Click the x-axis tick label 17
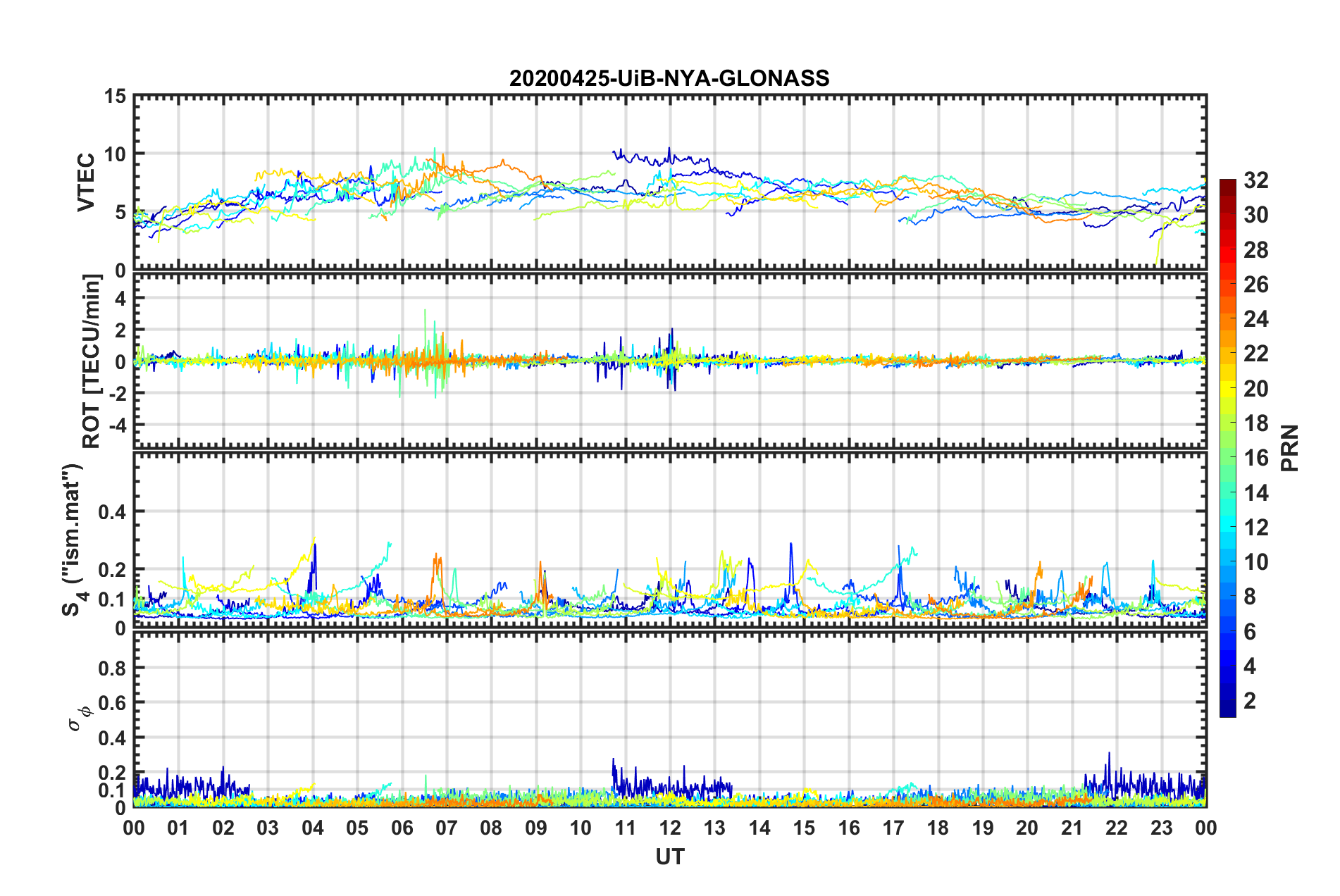Screen dimensions: 1340x896 tap(893, 828)
